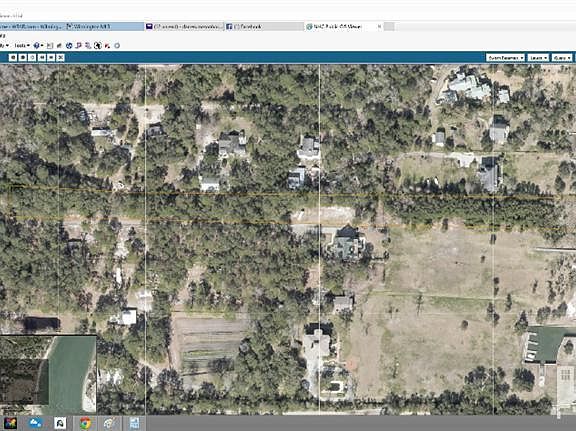Image resolution: width=576 pixels, height=431 pixels.
Task: Click the purple note icon after the blue globe
Action: tap(78, 46)
